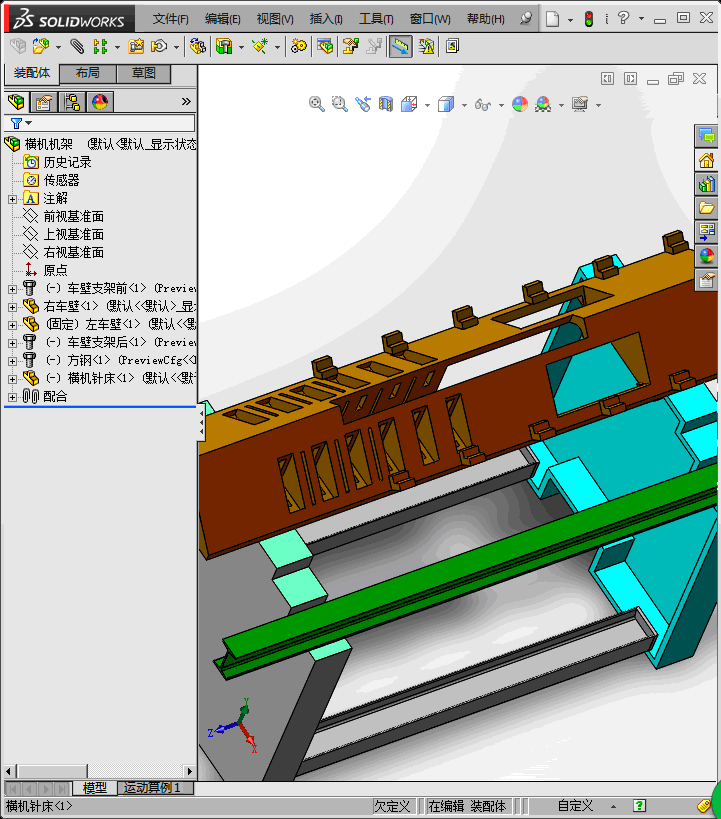This screenshot has width=721, height=819.
Task: Toggle the menu bar pin
Action: (x=526, y=19)
